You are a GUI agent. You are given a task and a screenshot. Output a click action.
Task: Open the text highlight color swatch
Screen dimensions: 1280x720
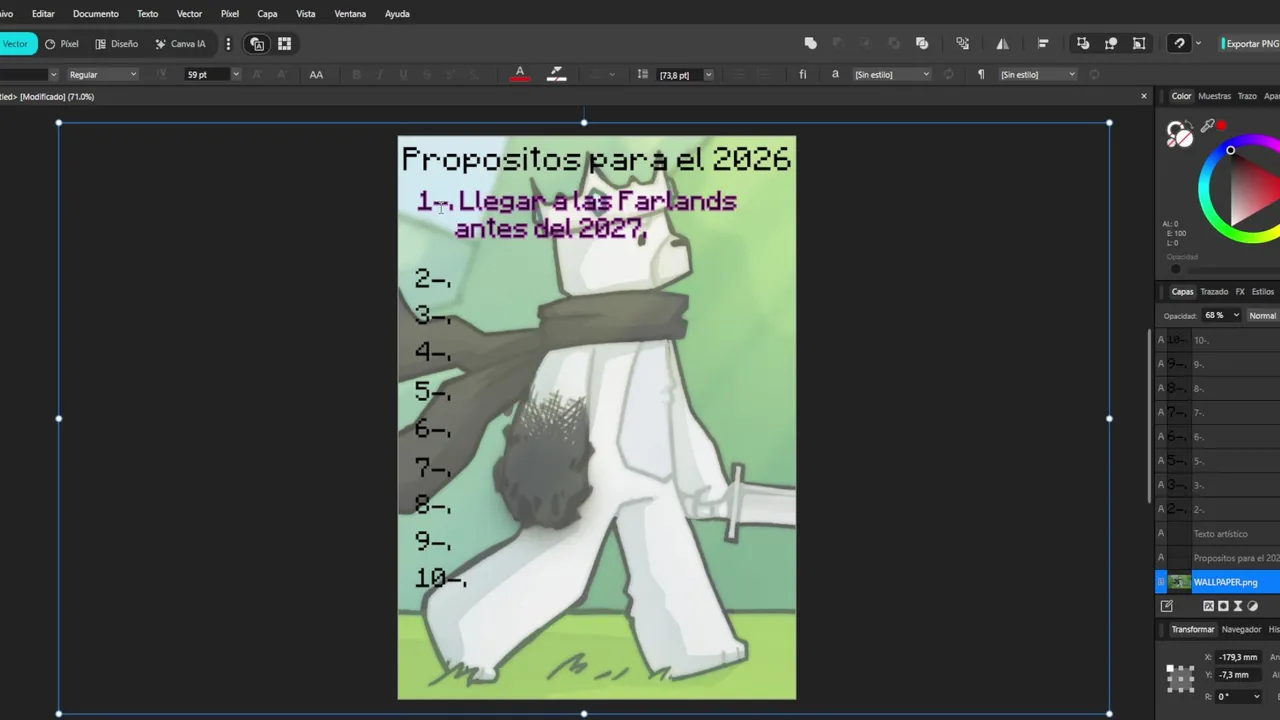pyautogui.click(x=557, y=74)
